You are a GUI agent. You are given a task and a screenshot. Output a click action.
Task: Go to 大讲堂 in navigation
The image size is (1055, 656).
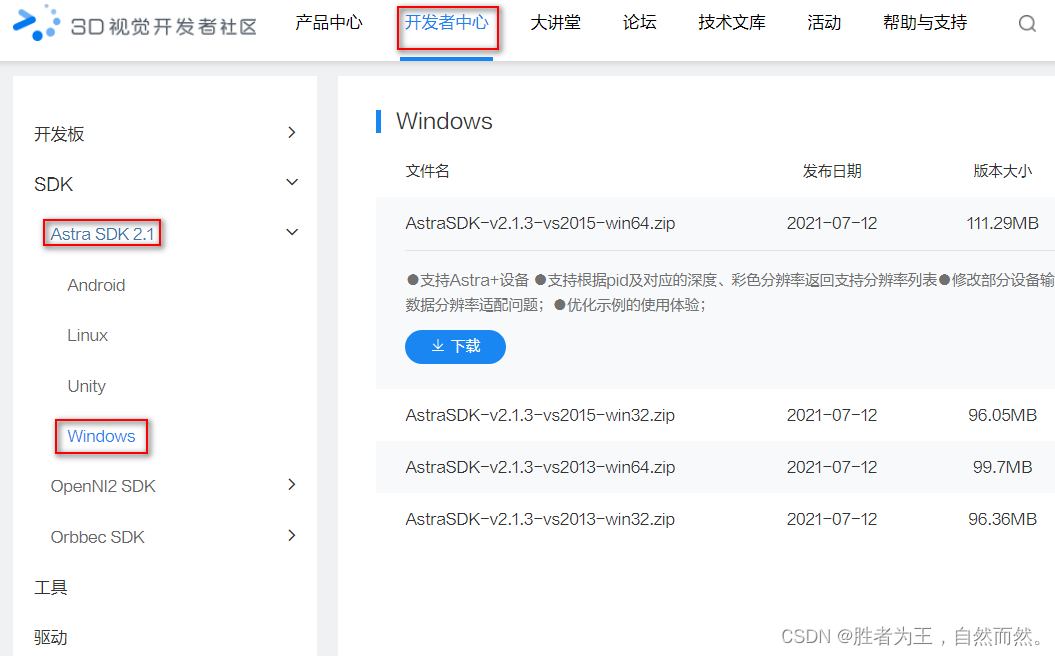point(555,23)
